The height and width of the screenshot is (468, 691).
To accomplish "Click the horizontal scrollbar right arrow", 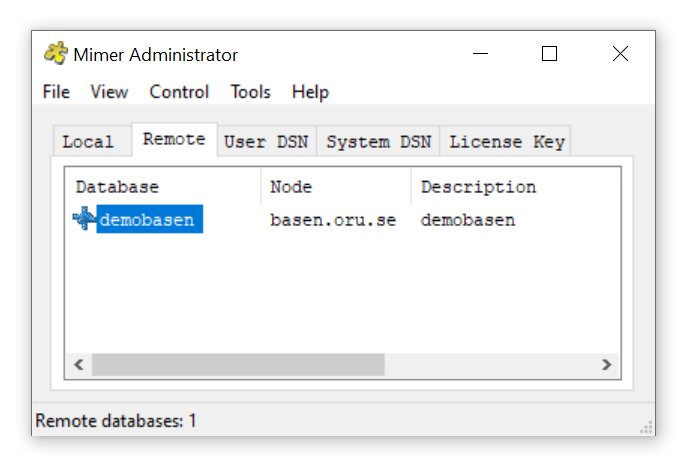I will point(606,364).
